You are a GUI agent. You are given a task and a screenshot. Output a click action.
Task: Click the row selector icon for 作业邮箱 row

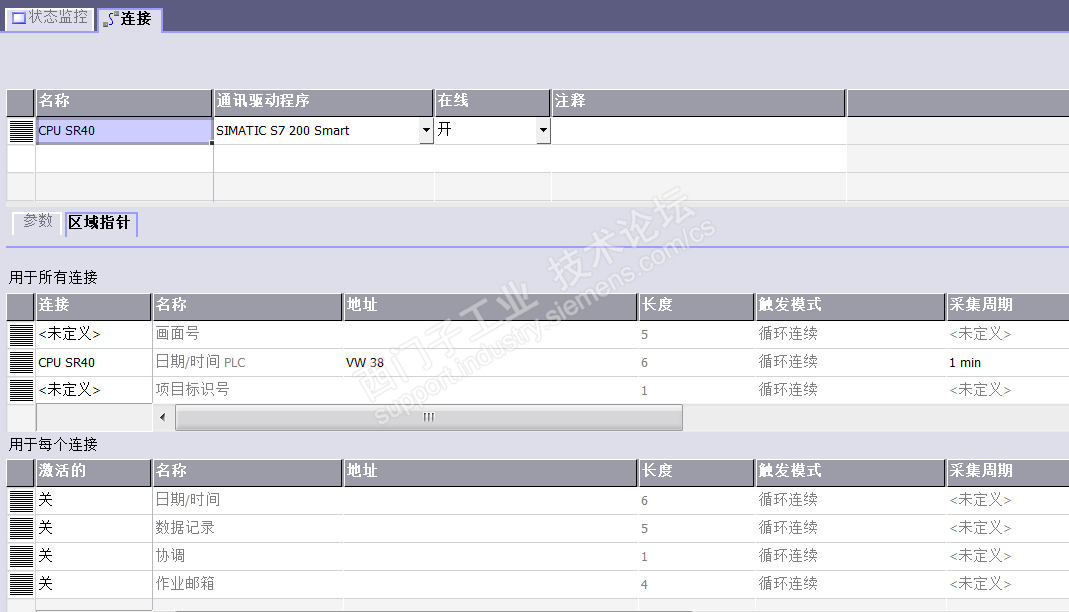pyautogui.click(x=21, y=583)
